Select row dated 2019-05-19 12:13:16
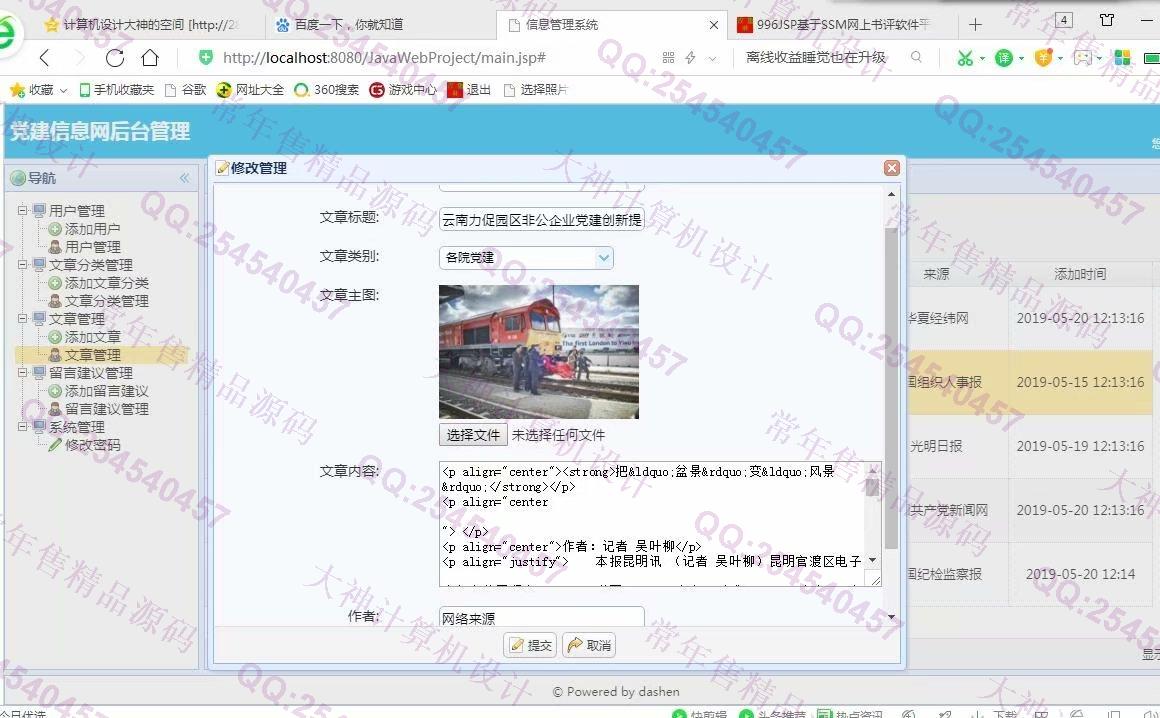Viewport: 1160px width, 718px height. pyautogui.click(x=1032, y=446)
